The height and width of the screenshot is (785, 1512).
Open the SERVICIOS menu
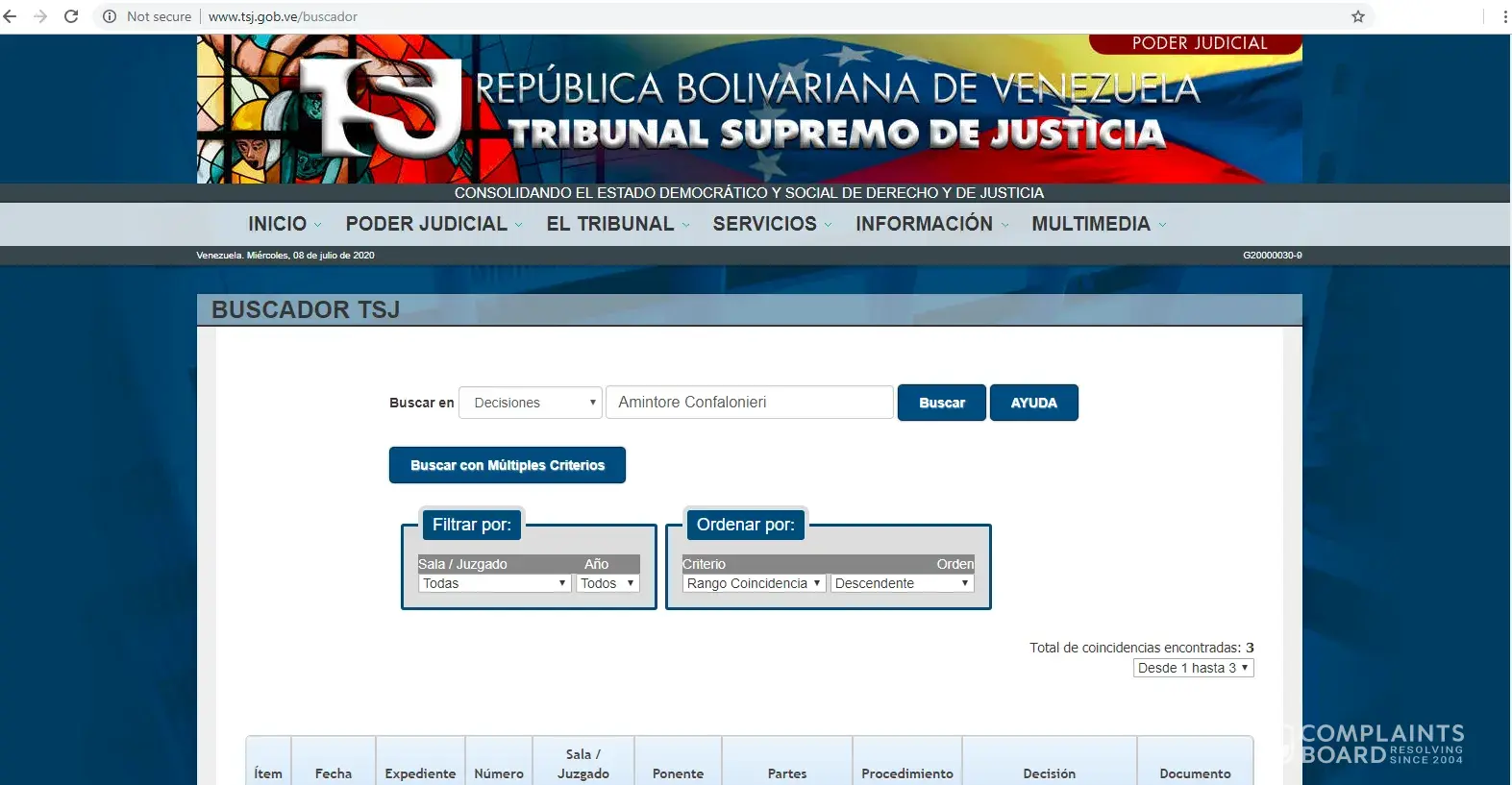(x=772, y=224)
